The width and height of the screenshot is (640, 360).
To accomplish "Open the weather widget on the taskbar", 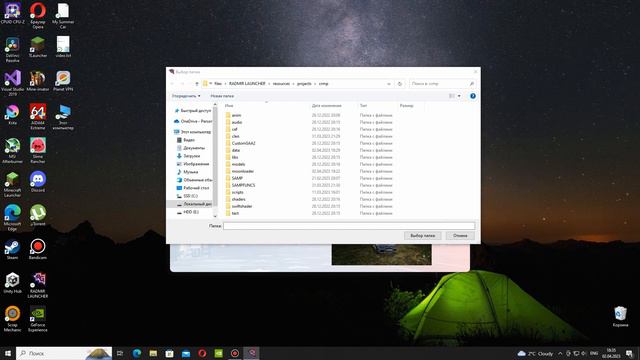I will point(535,353).
